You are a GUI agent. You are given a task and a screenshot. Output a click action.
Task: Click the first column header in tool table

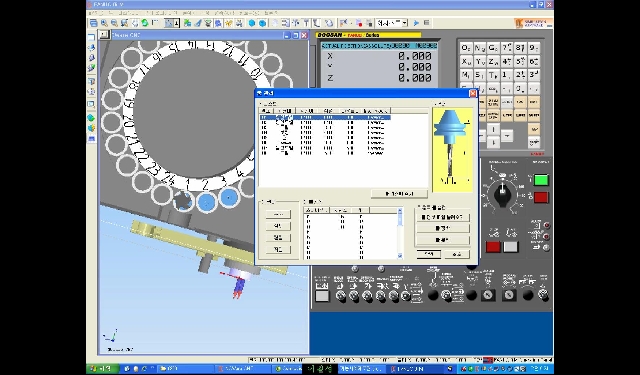coord(266,111)
